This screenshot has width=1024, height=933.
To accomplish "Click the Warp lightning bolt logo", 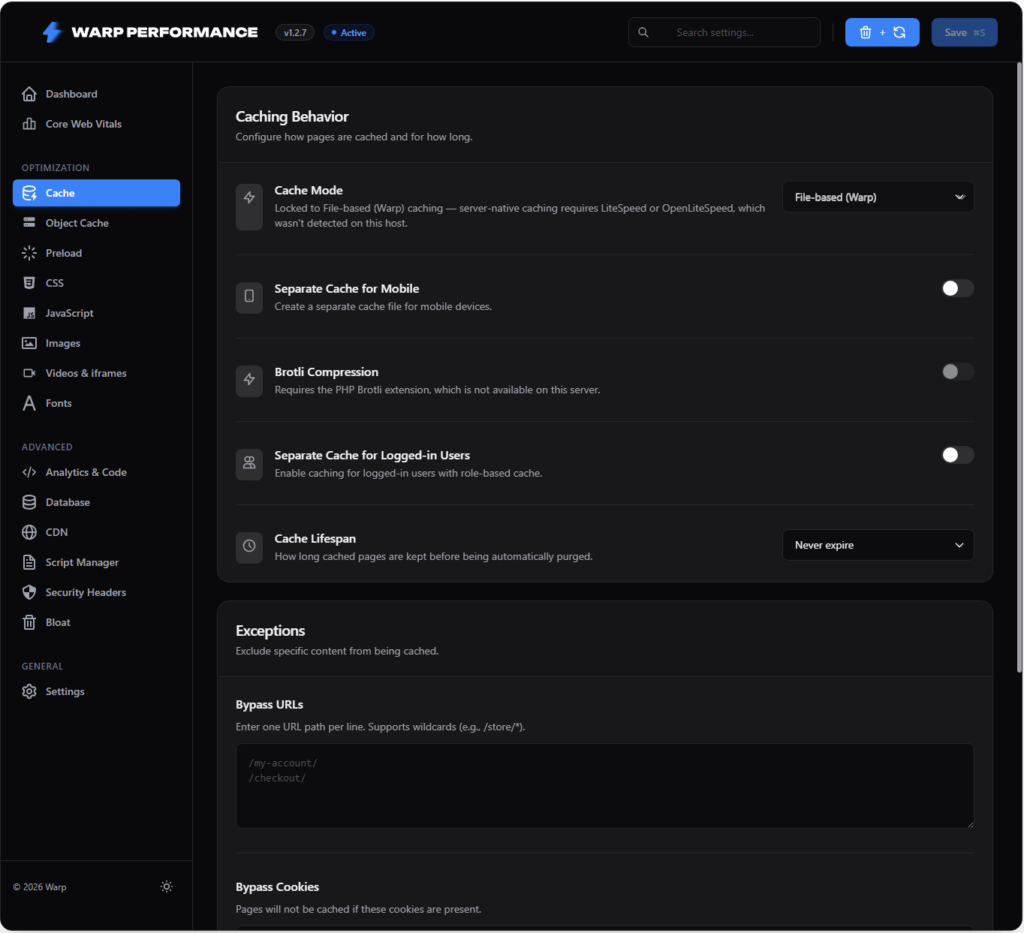I will coord(52,32).
